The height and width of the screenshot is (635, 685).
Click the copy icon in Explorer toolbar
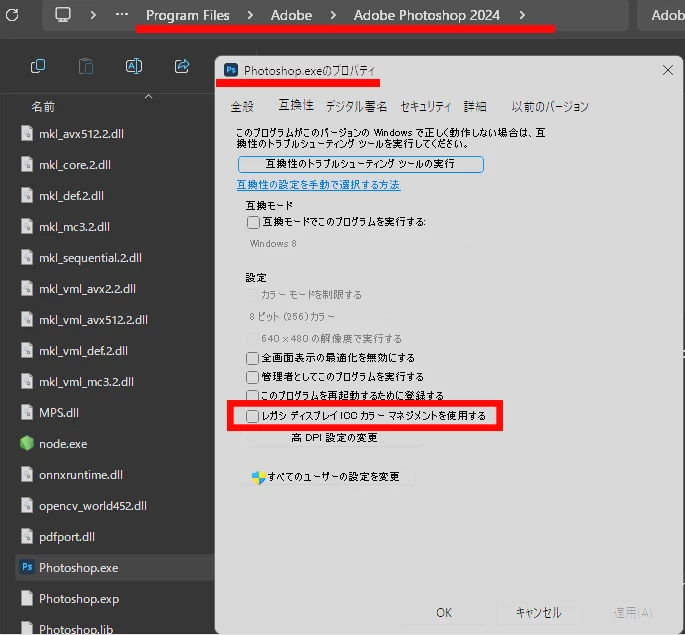click(x=38, y=66)
